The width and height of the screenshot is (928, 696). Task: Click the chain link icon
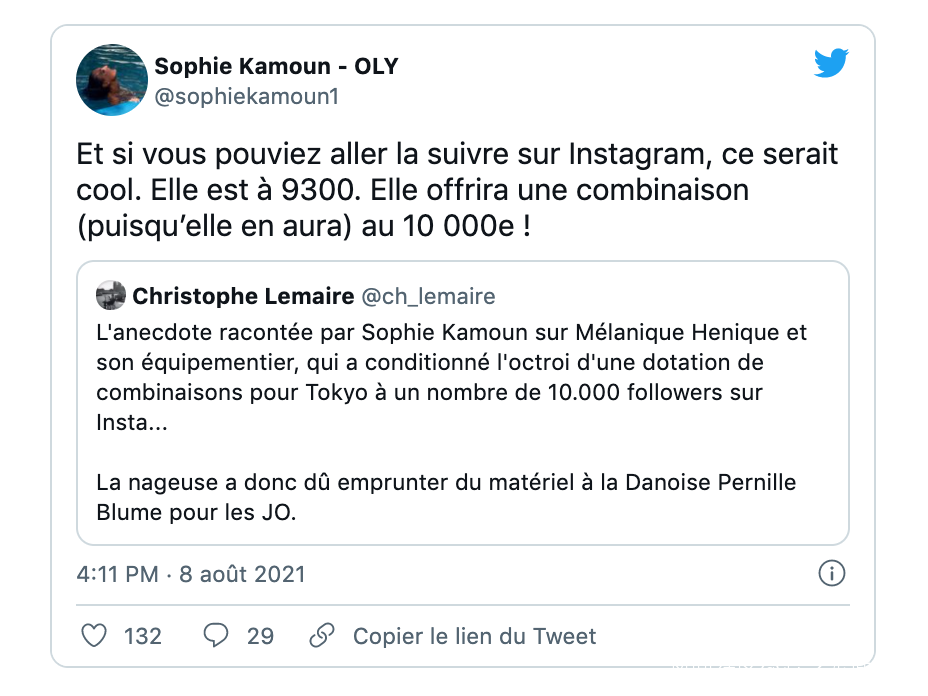322,636
